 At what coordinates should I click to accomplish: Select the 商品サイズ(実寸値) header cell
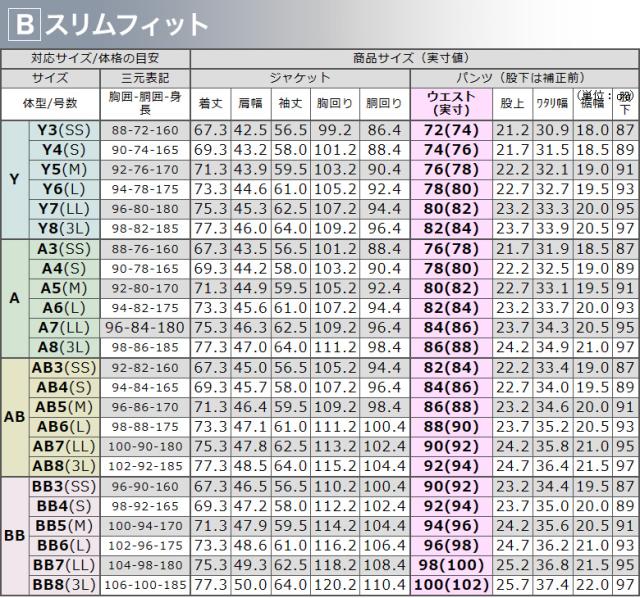(x=413, y=59)
